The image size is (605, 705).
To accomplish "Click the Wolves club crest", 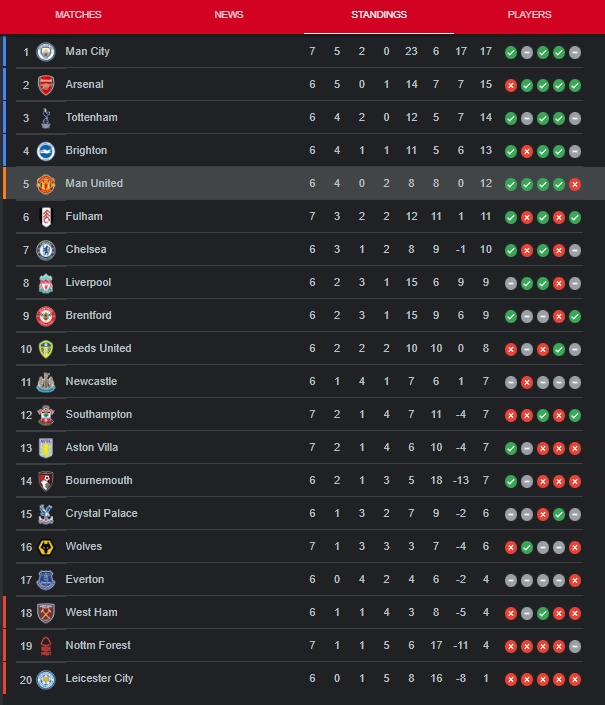I will [46, 547].
